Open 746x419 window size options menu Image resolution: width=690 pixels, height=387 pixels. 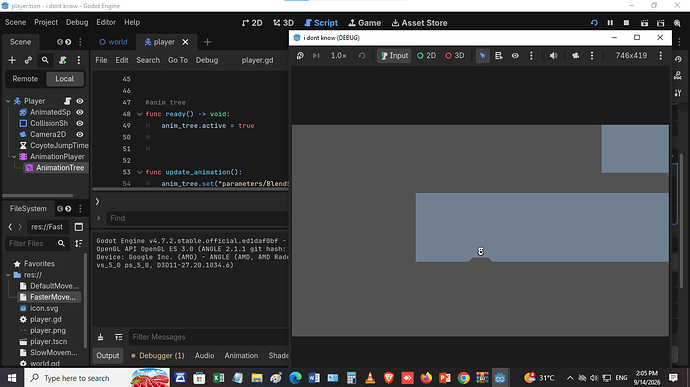tap(661, 55)
